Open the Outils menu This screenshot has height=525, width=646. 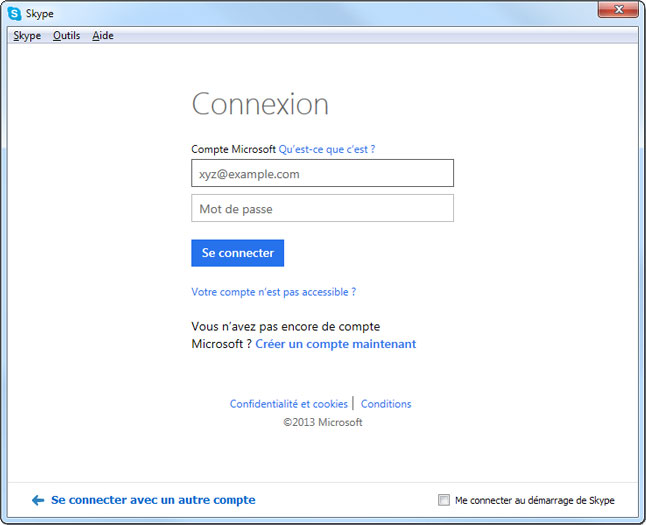[66, 36]
